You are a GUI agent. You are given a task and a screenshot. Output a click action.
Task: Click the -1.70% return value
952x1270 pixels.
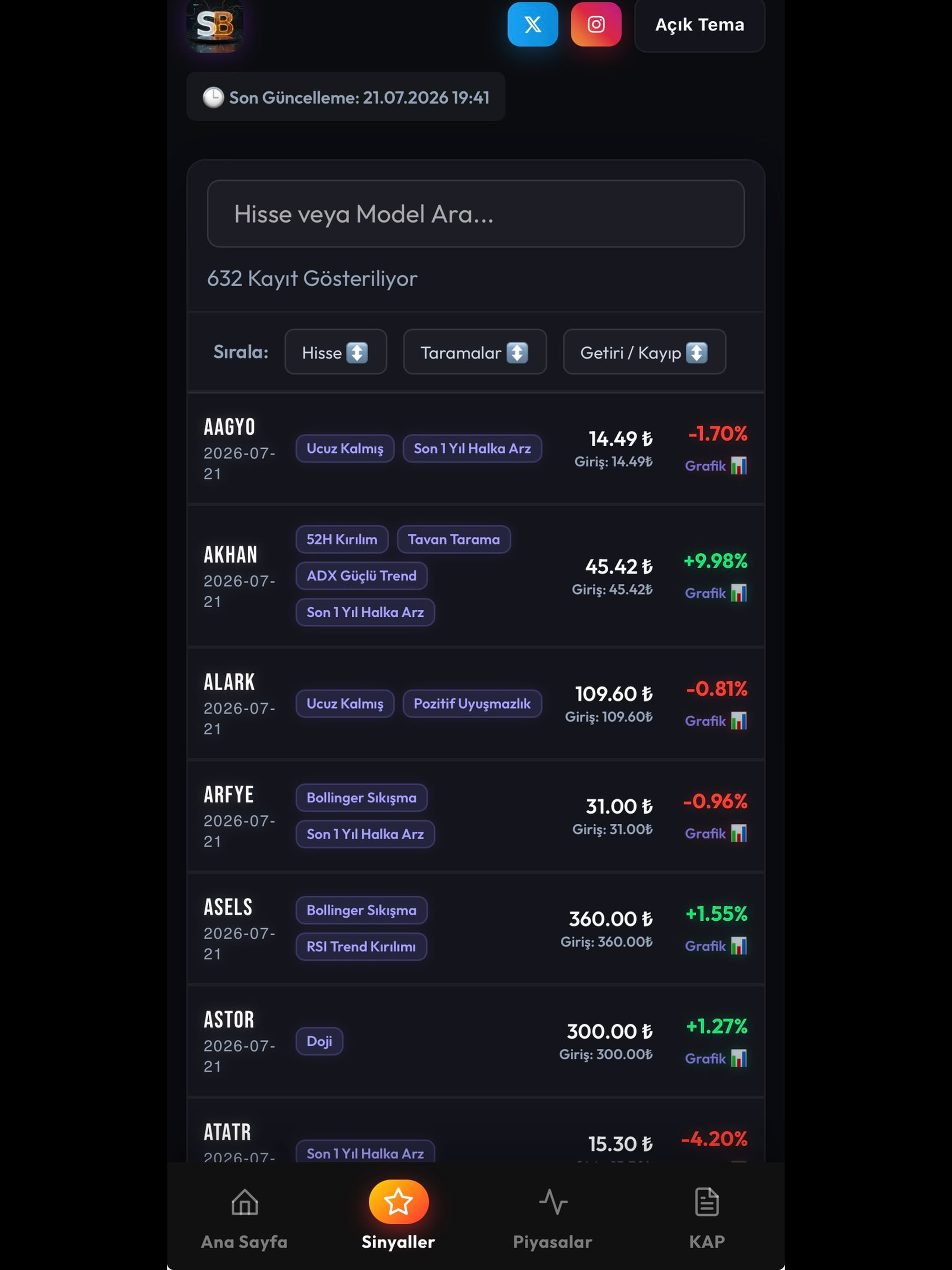717,433
